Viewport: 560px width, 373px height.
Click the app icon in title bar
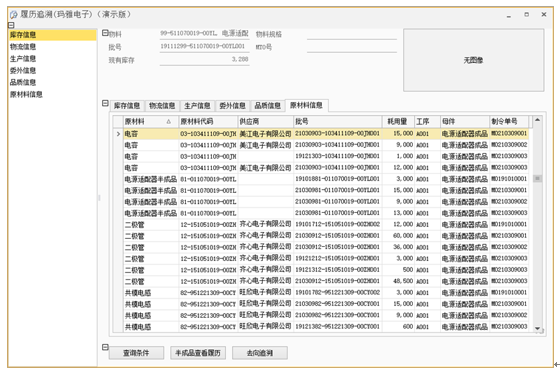pyautogui.click(x=14, y=15)
